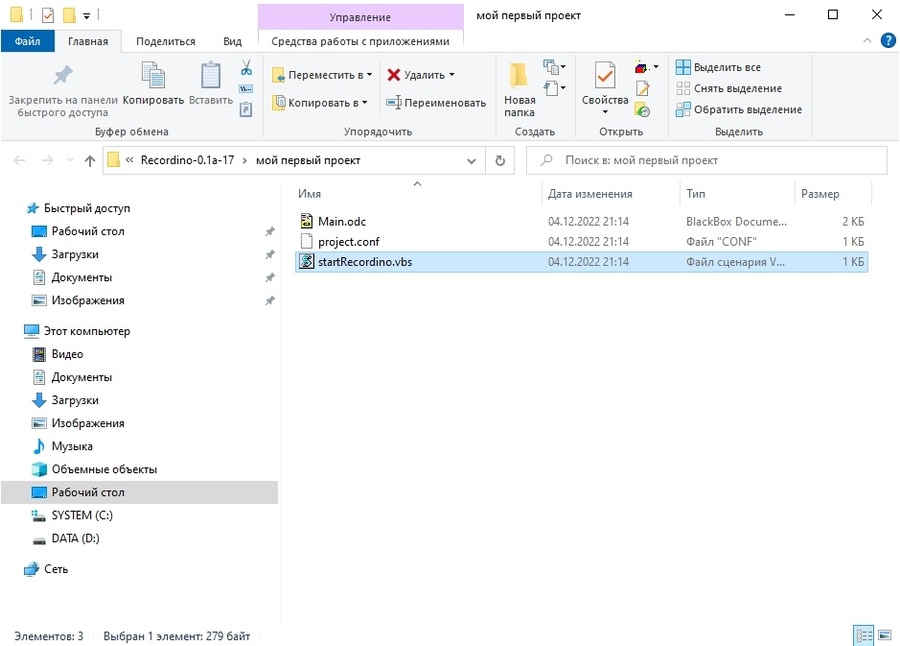Click the Pin to Quick Access icon
900x646 pixels.
click(62, 77)
